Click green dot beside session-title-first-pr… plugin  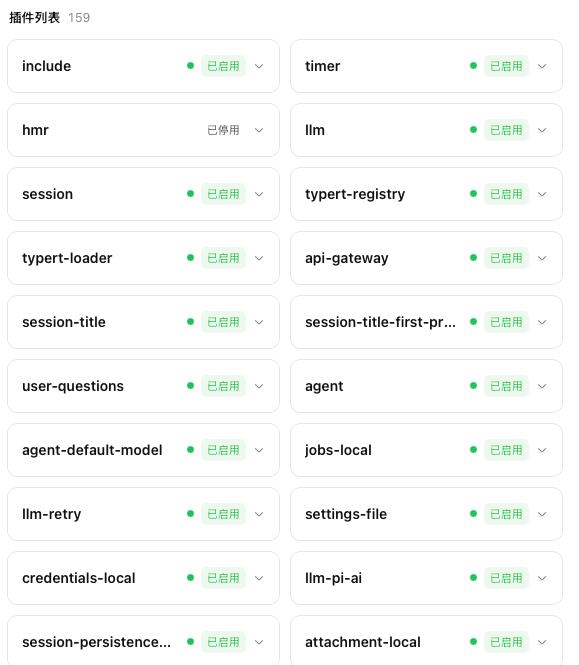473,322
